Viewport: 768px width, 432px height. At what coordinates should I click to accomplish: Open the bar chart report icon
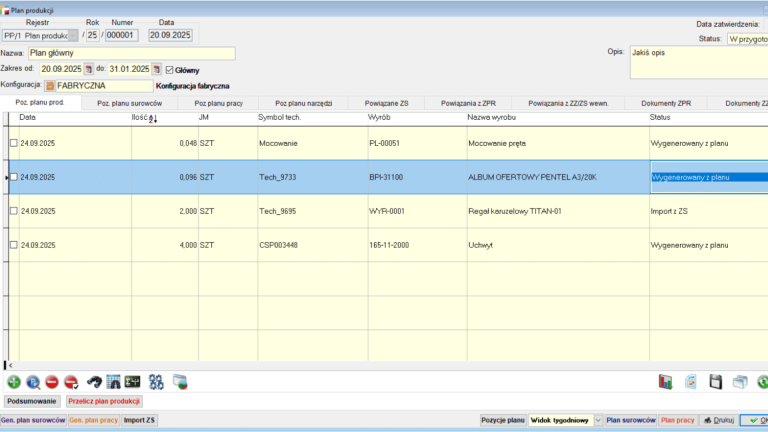tap(666, 381)
